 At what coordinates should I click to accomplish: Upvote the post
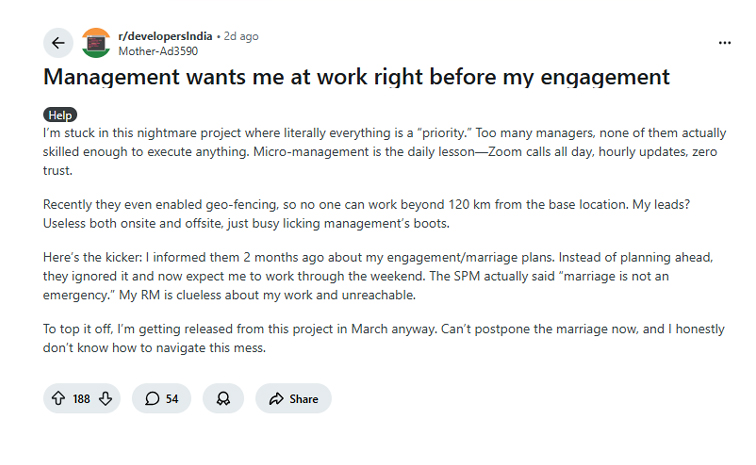[x=59, y=398]
